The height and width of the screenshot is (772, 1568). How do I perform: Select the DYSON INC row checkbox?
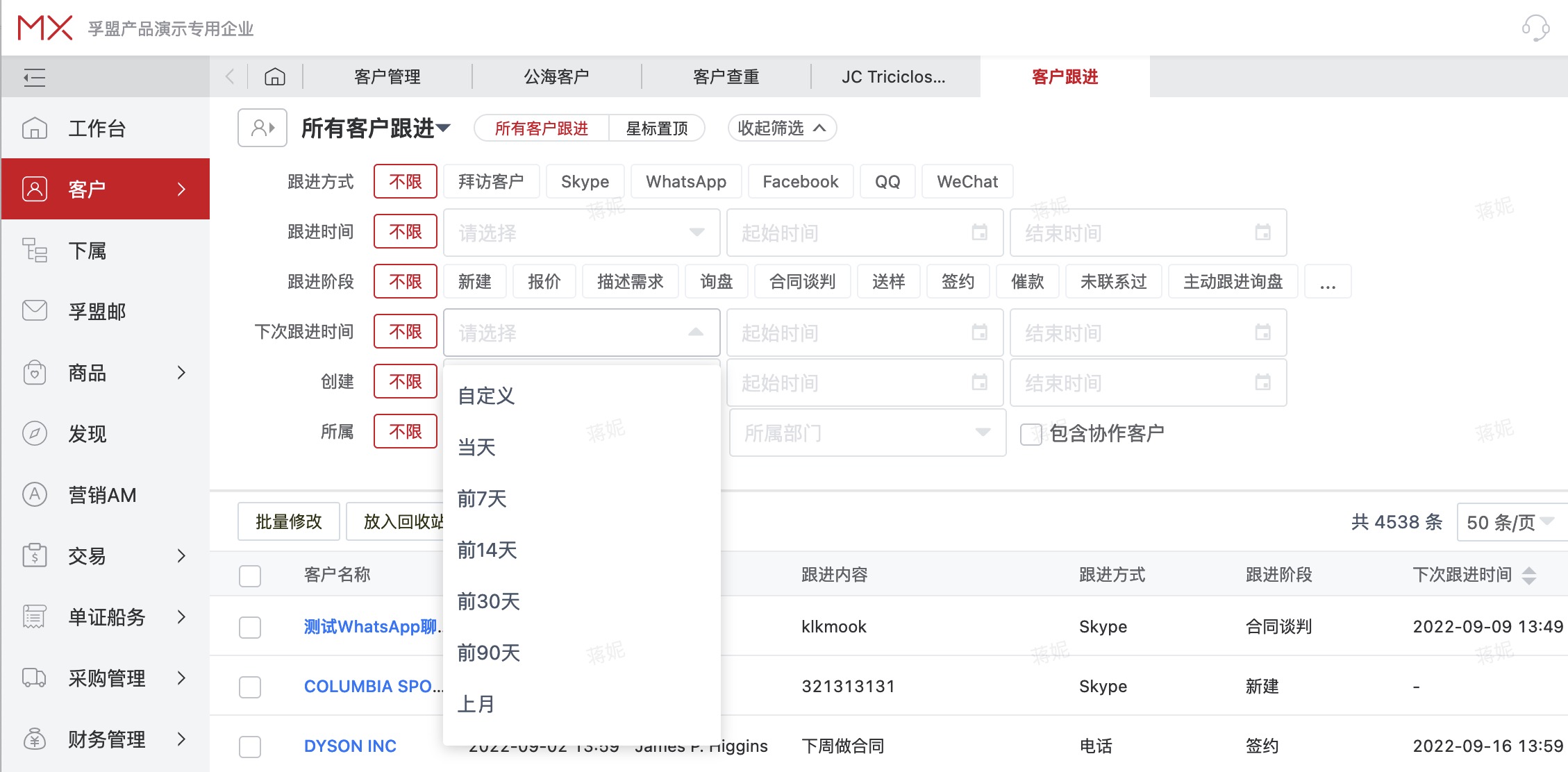[x=250, y=746]
